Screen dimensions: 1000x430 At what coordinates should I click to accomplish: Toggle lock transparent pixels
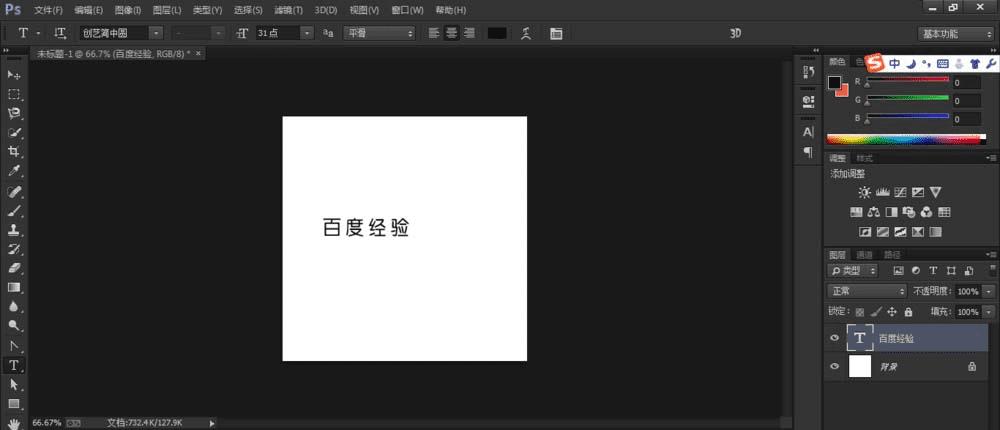click(x=860, y=312)
